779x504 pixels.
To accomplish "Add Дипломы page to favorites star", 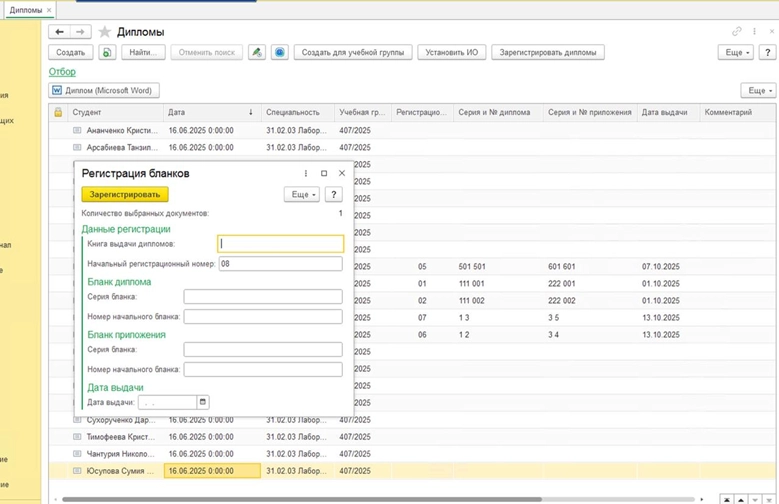I will pos(105,33).
